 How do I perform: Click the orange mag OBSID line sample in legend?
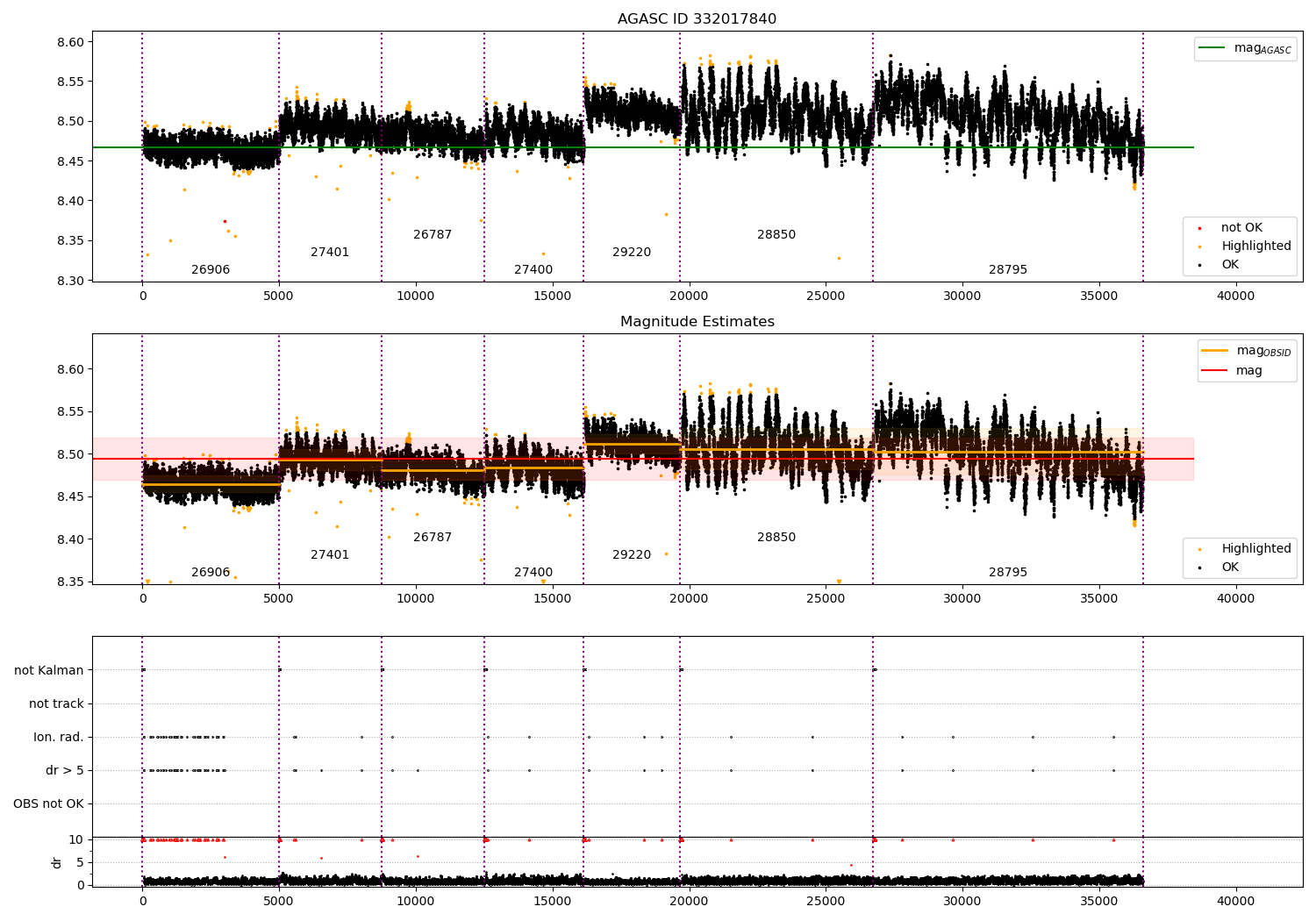(1214, 351)
